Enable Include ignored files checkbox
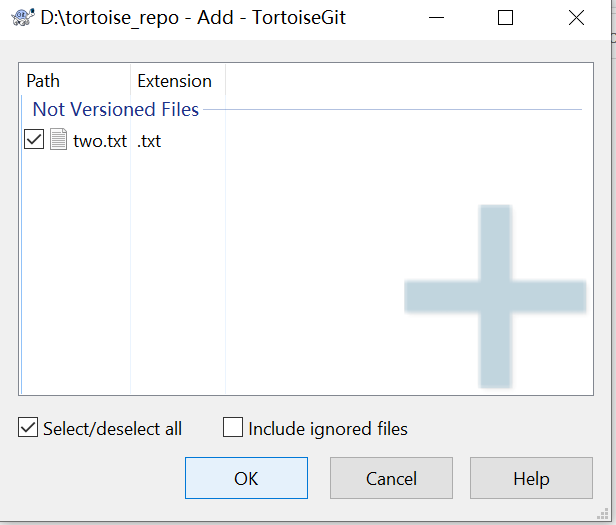 pos(233,428)
